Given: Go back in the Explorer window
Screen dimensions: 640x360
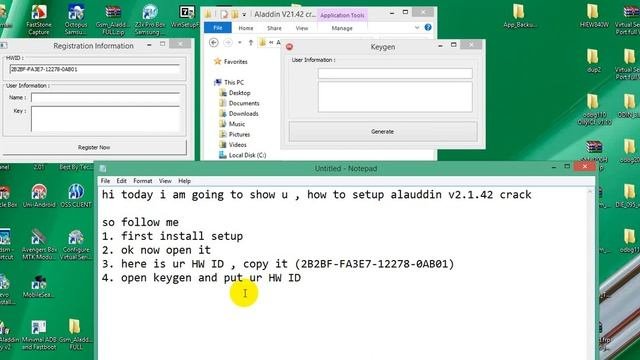Looking at the screenshot, I should [213, 42].
